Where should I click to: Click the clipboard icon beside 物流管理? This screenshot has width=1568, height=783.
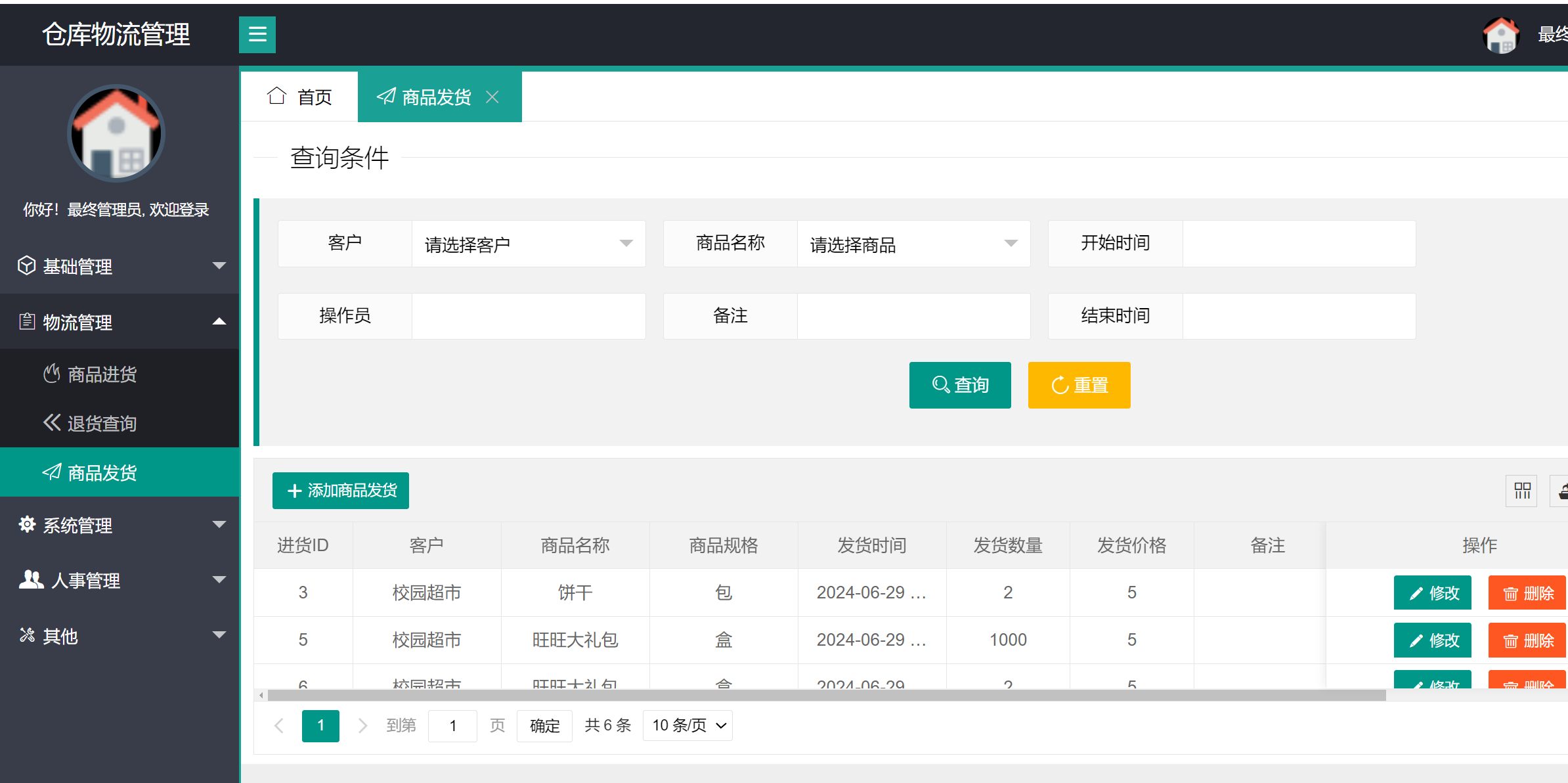click(27, 321)
